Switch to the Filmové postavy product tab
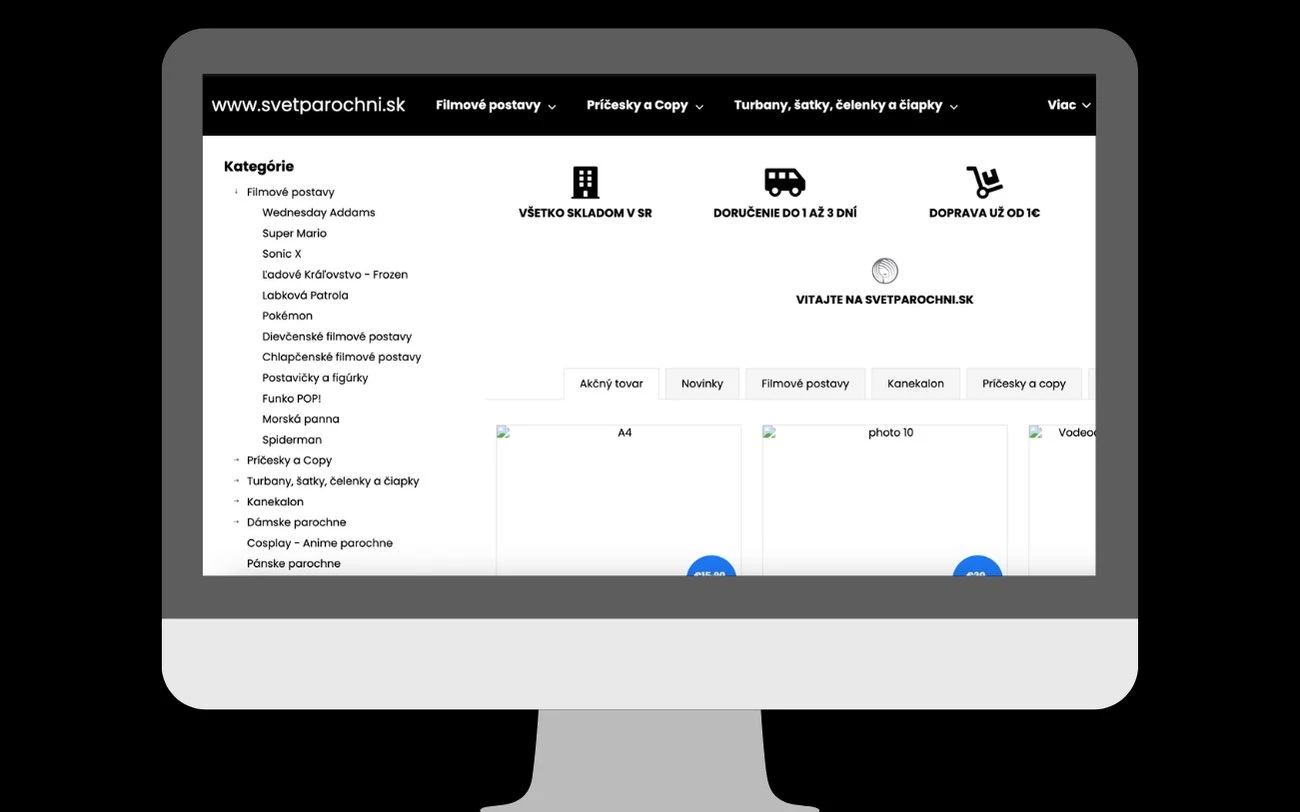 point(805,383)
